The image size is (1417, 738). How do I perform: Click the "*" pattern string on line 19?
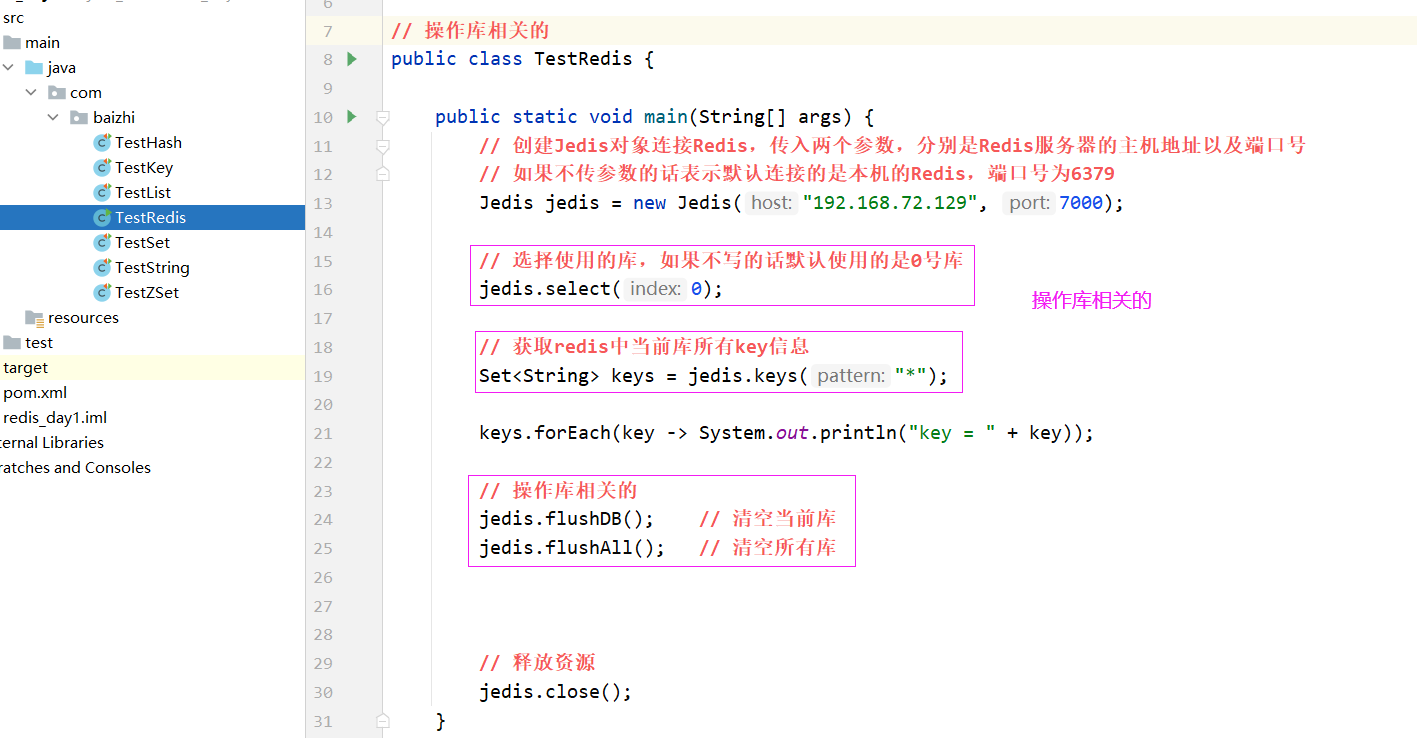[910, 377]
